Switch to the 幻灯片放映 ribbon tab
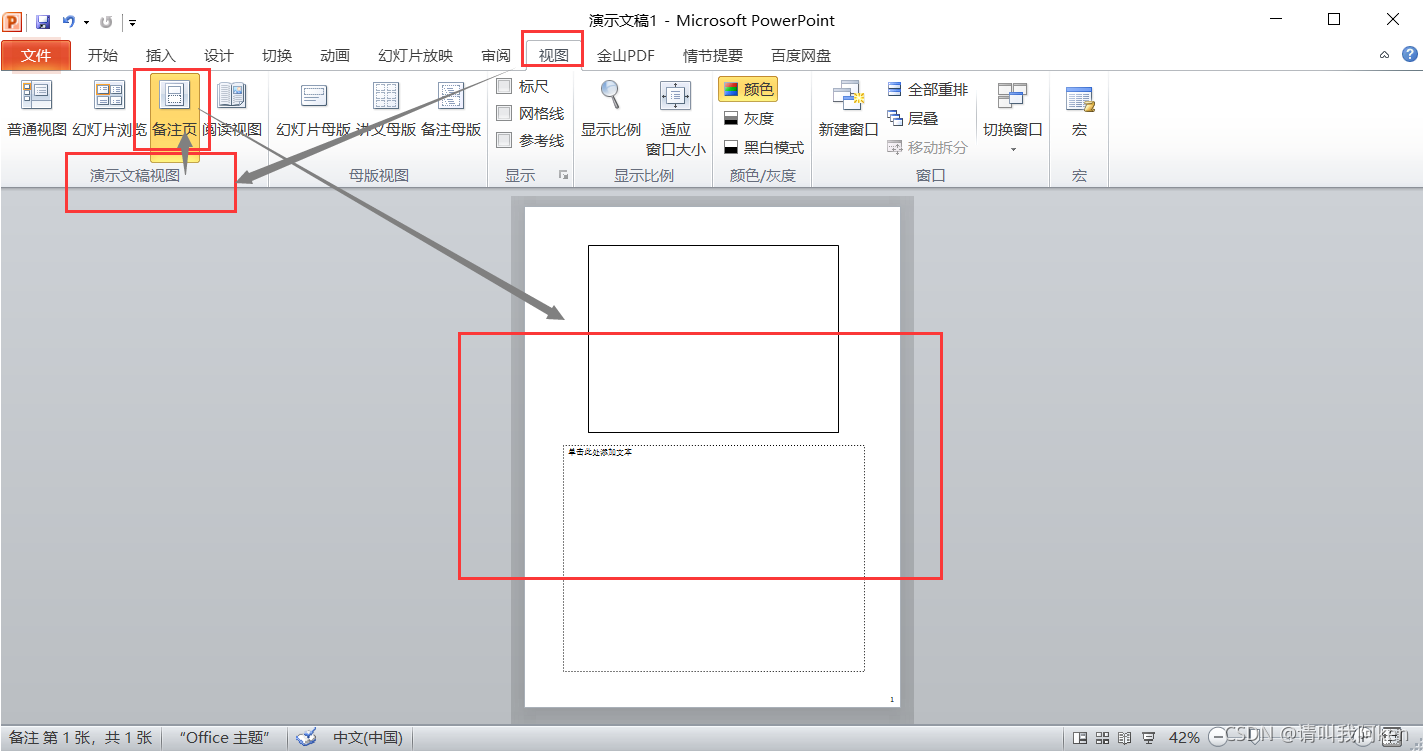 415,56
